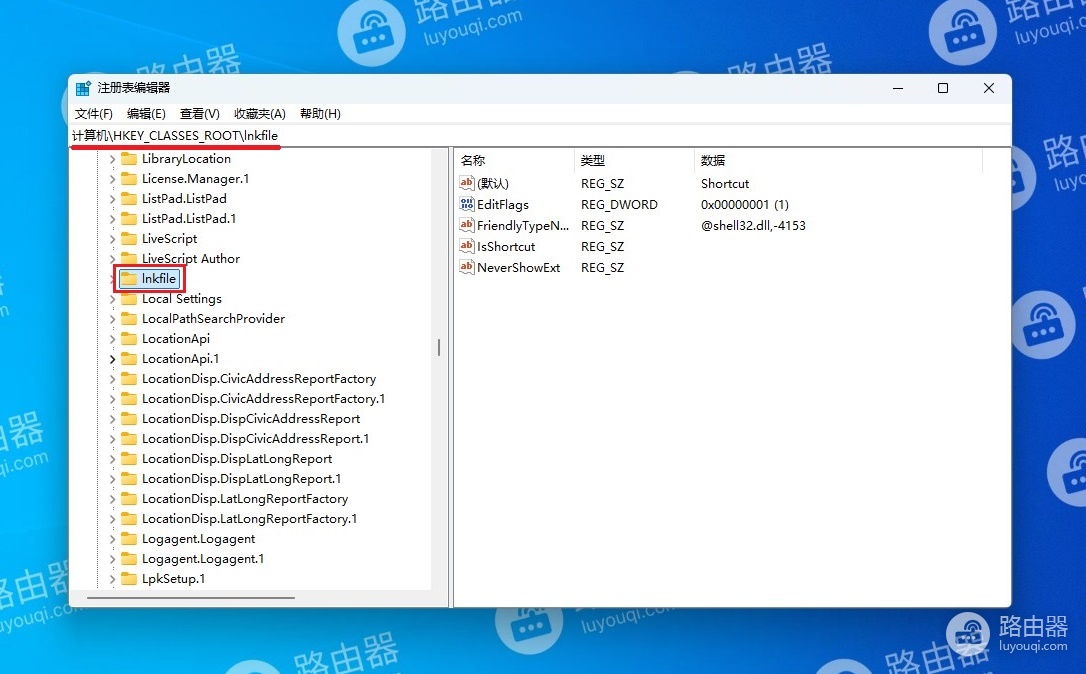1086x674 pixels.
Task: Select LocationDisp.DispCivicAddressReport key
Action: 251,419
